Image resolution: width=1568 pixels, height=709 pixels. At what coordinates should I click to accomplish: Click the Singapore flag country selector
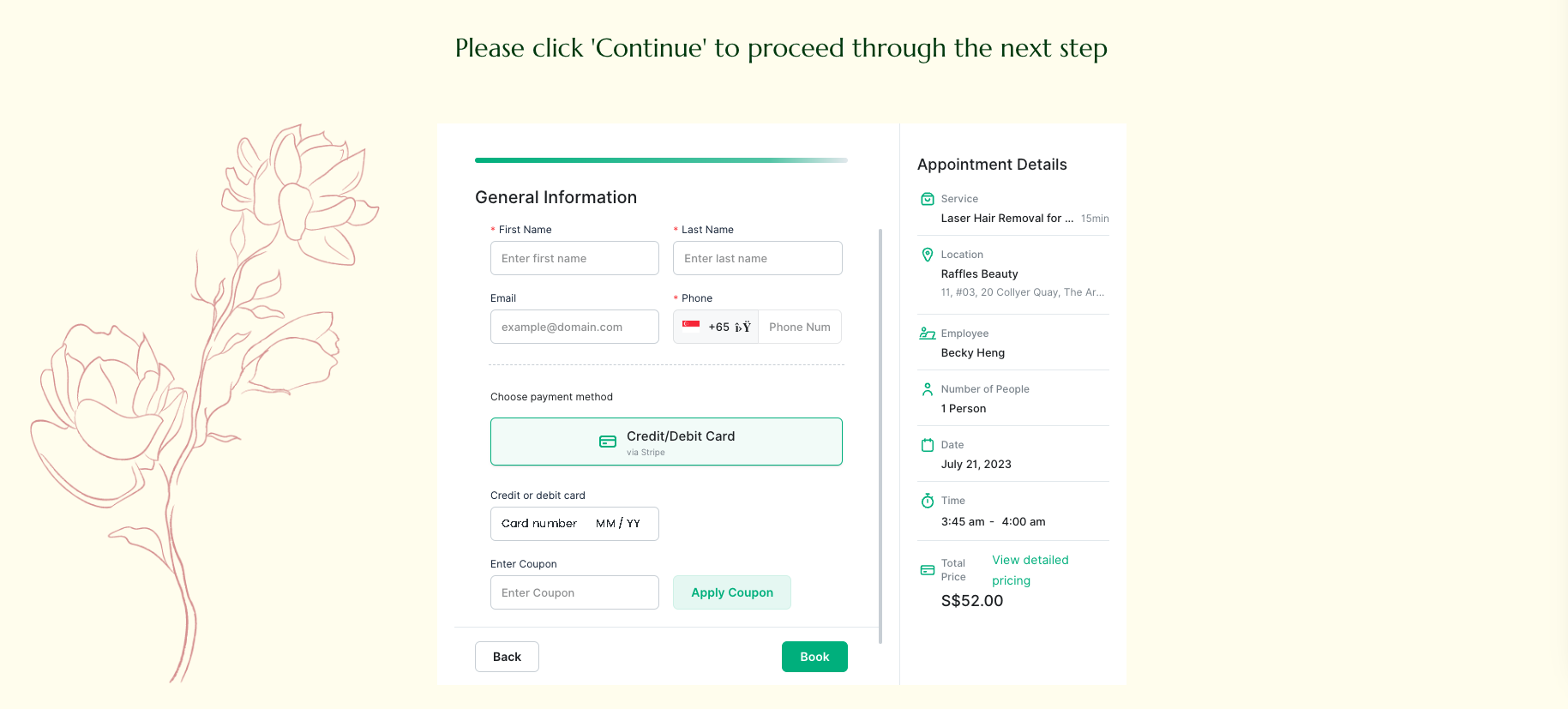click(x=691, y=326)
